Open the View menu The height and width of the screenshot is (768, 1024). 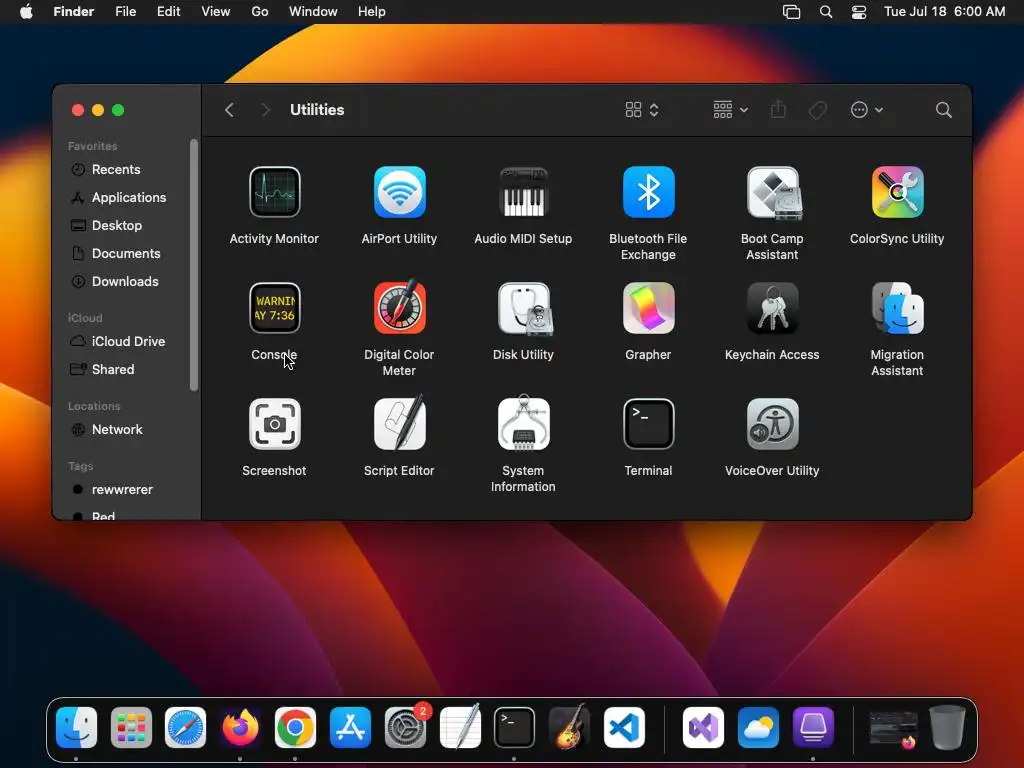pyautogui.click(x=216, y=12)
